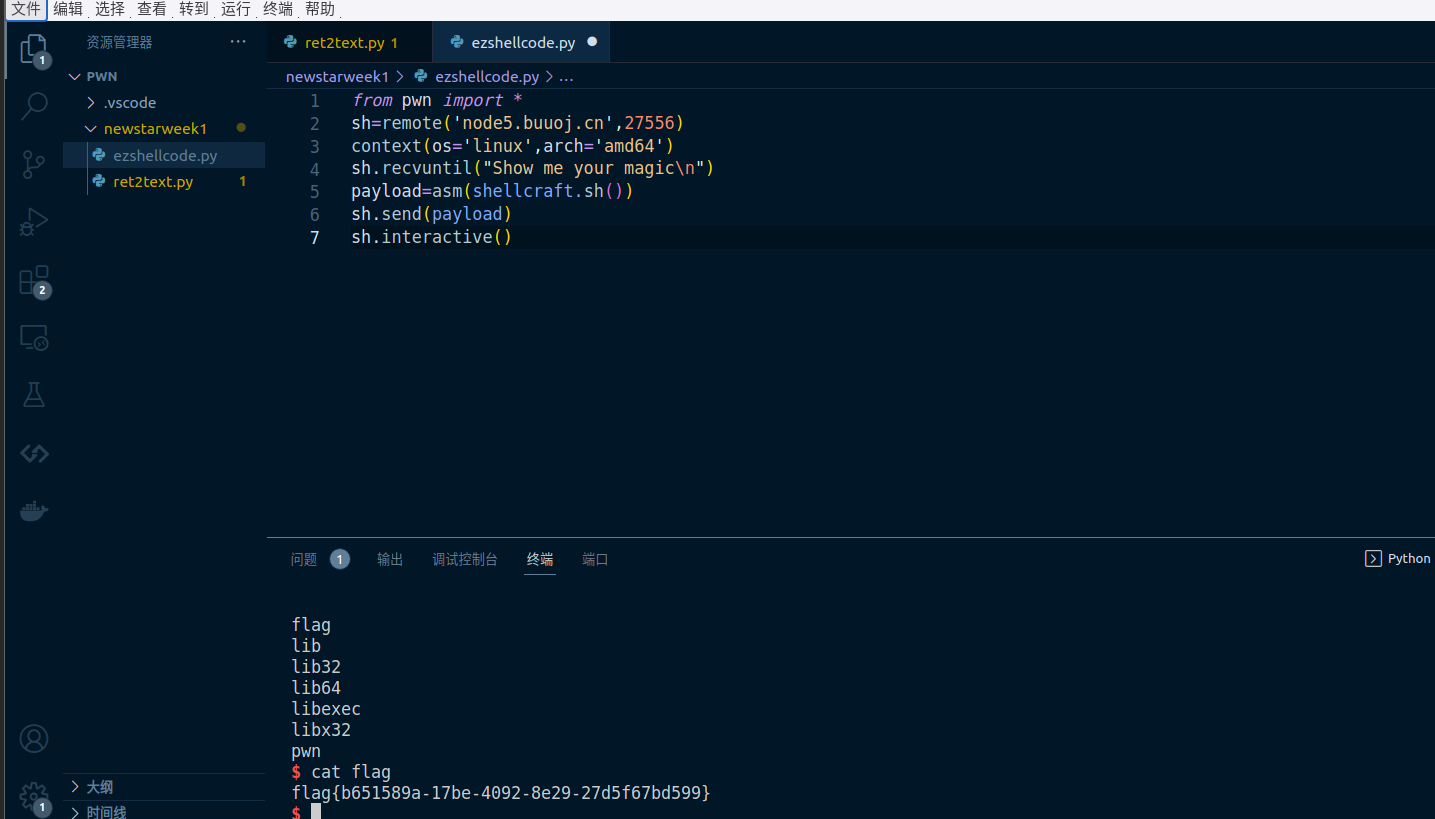Collapse the newstarweek1 folder
Screen dimensions: 1435x819
(x=92, y=129)
